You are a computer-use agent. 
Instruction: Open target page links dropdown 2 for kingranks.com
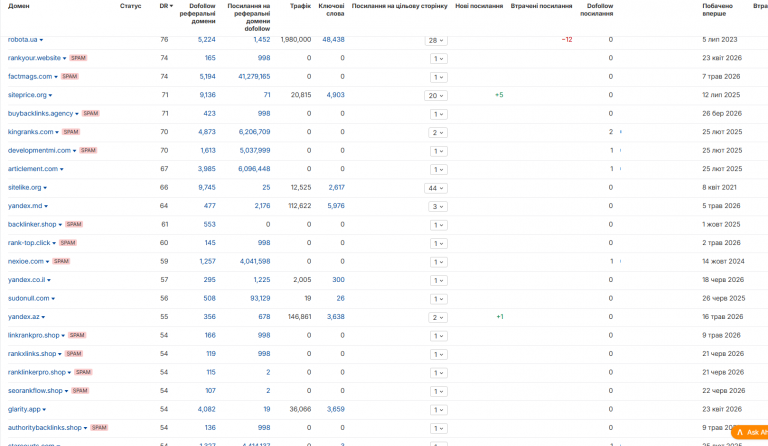coord(438,133)
